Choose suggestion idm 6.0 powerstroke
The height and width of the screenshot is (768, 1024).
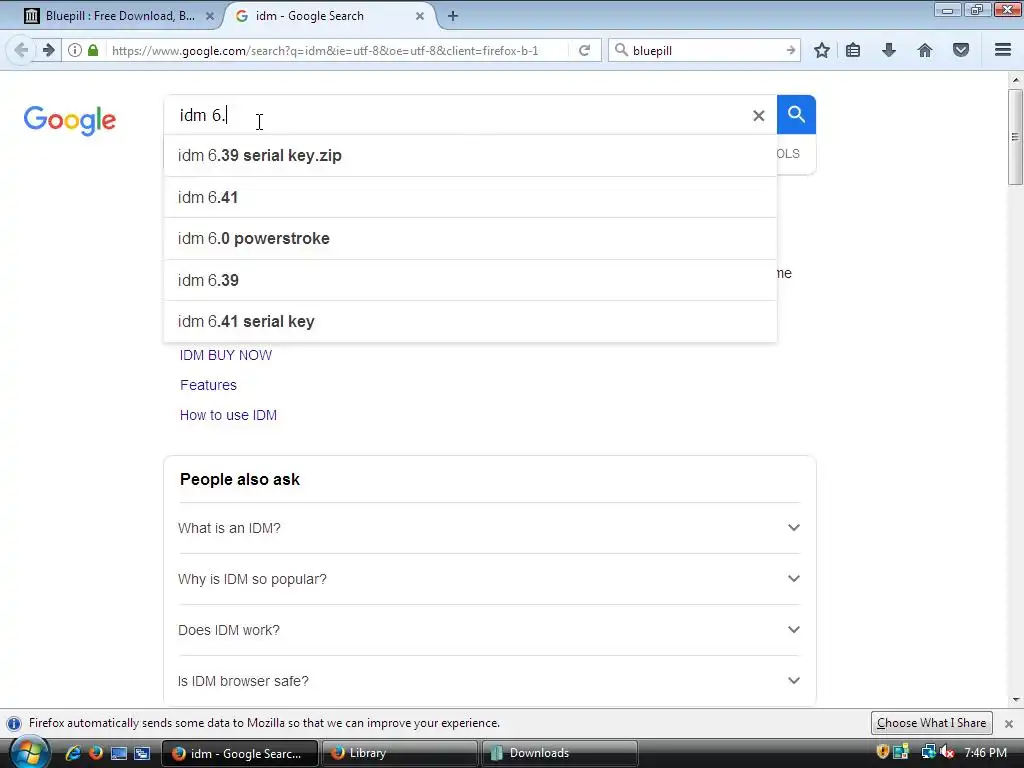pyautogui.click(x=470, y=238)
